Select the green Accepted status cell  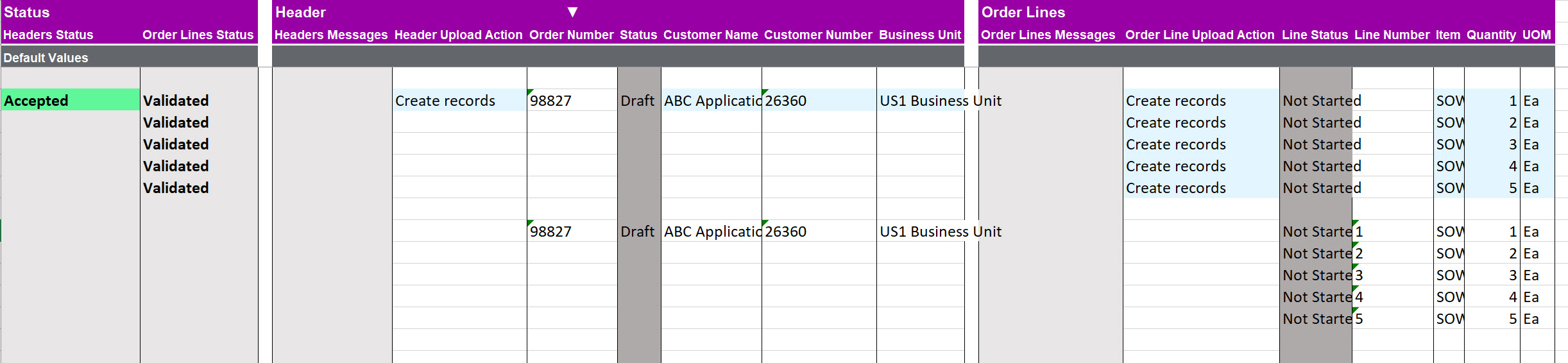[x=71, y=101]
